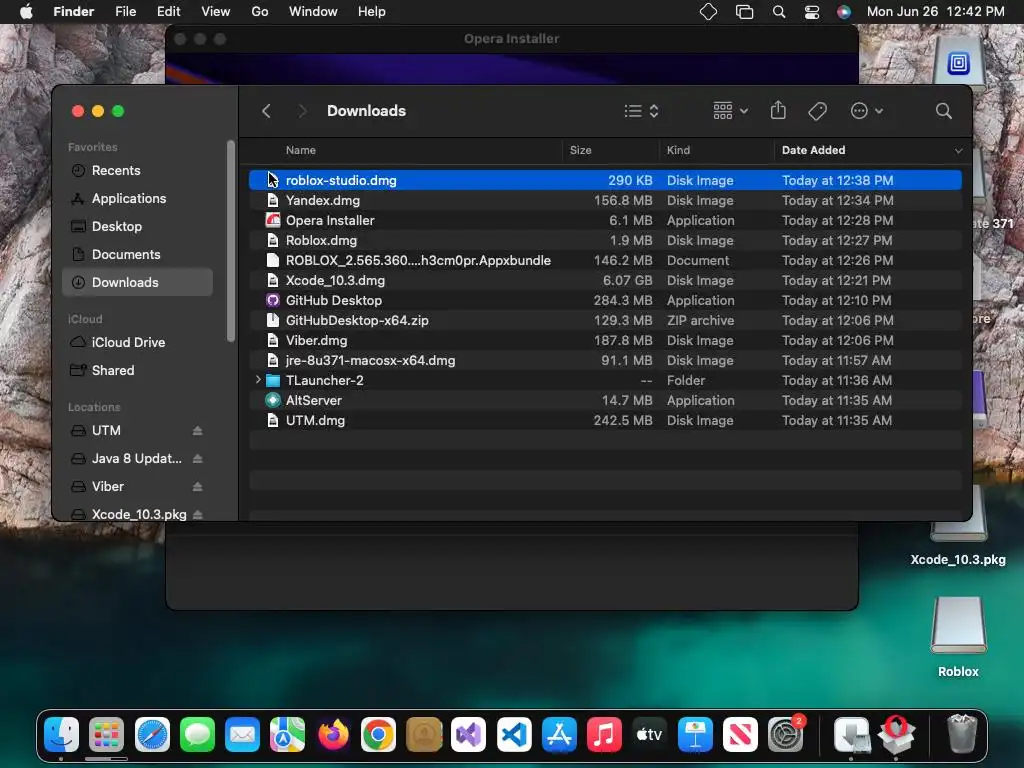The image size is (1024, 768).
Task: Launch Safari from the Dock
Action: (152, 735)
